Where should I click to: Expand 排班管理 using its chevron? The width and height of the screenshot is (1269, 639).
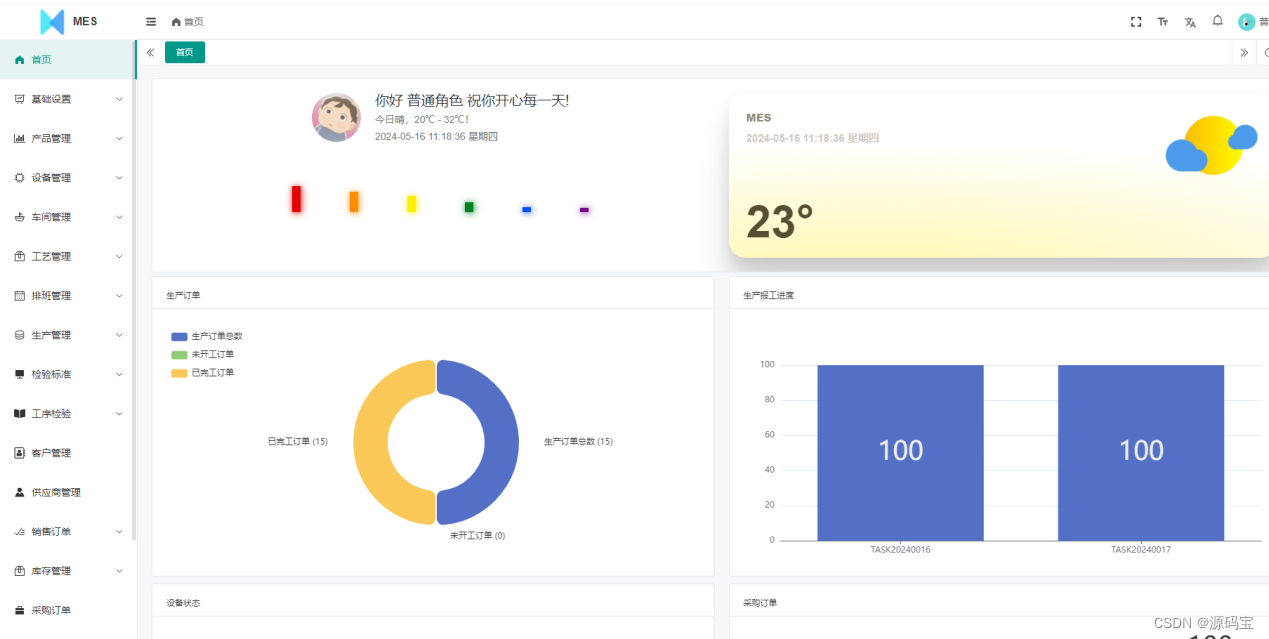coord(119,296)
